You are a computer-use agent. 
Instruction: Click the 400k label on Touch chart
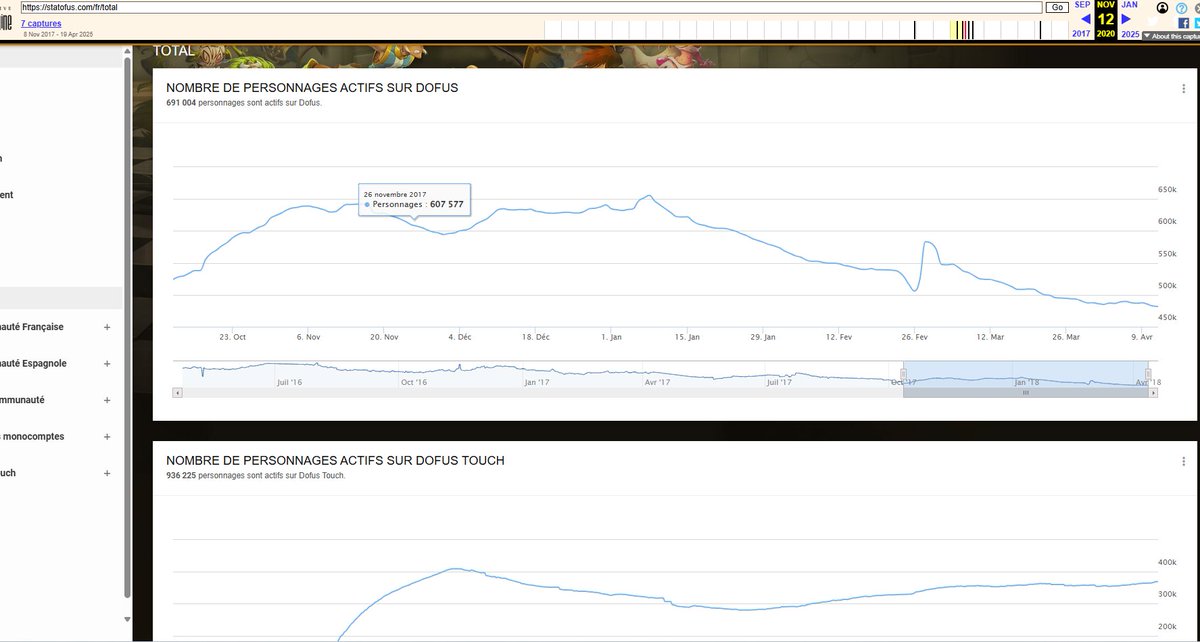pos(1166,562)
